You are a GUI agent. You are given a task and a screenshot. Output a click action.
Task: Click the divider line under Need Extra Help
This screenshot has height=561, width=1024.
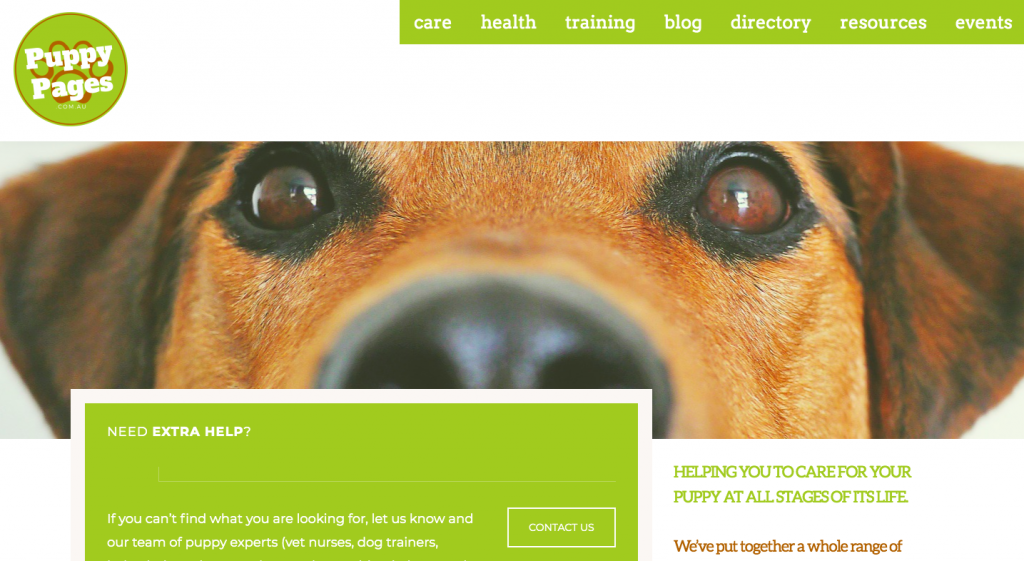pos(387,481)
